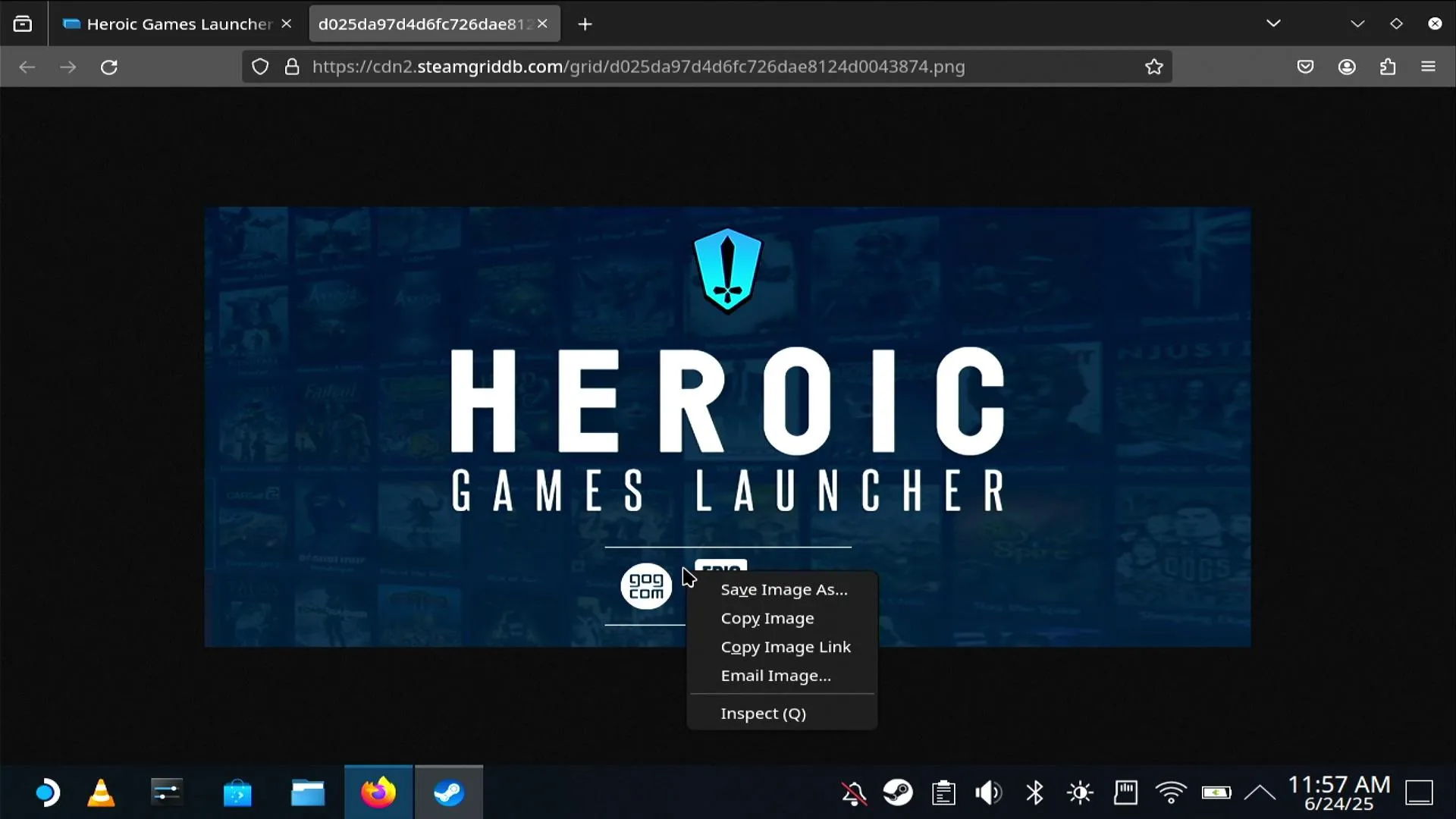The image size is (1456, 819).
Task: Launch Steam from the taskbar
Action: (x=449, y=792)
